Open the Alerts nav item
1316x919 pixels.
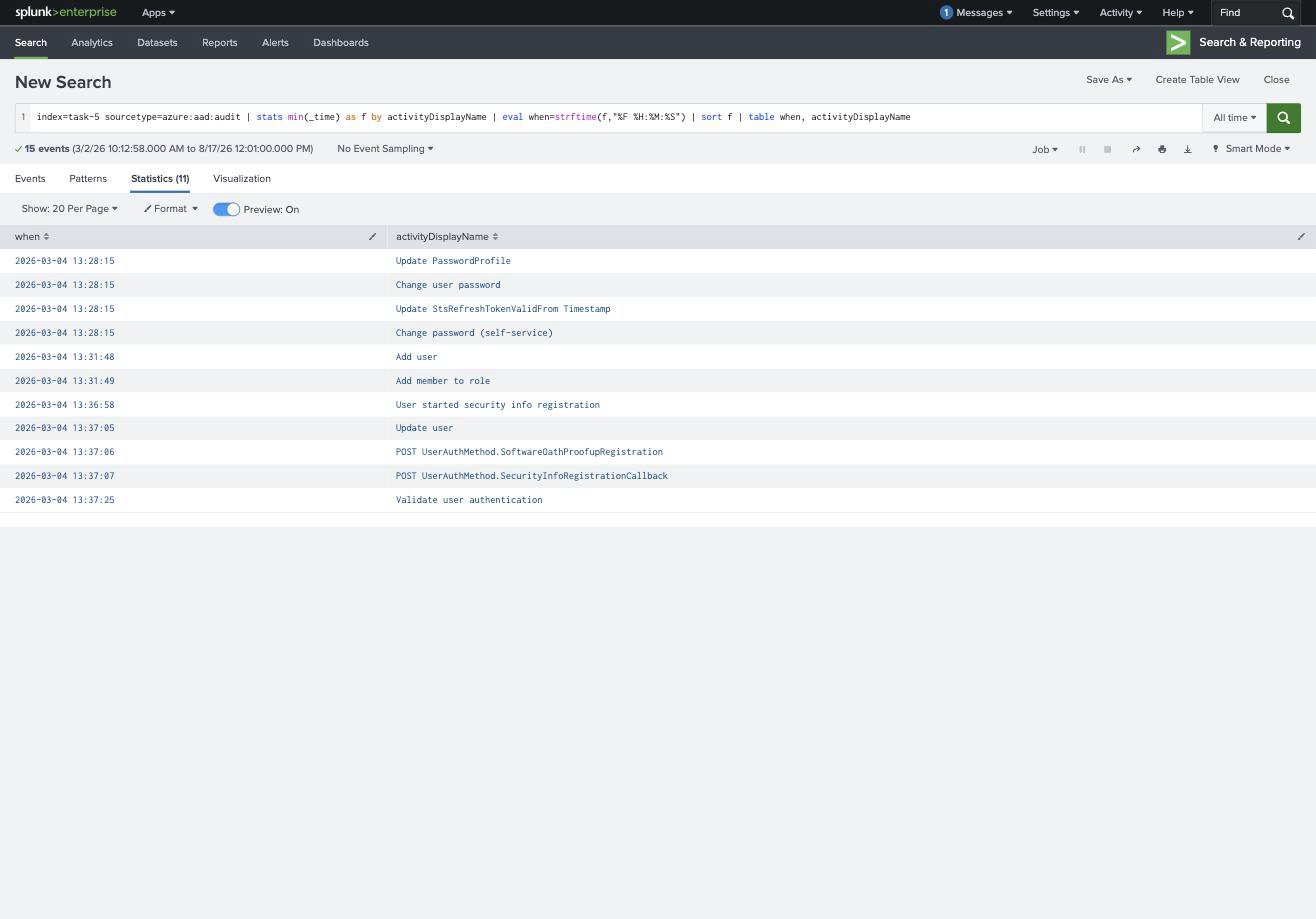275,43
